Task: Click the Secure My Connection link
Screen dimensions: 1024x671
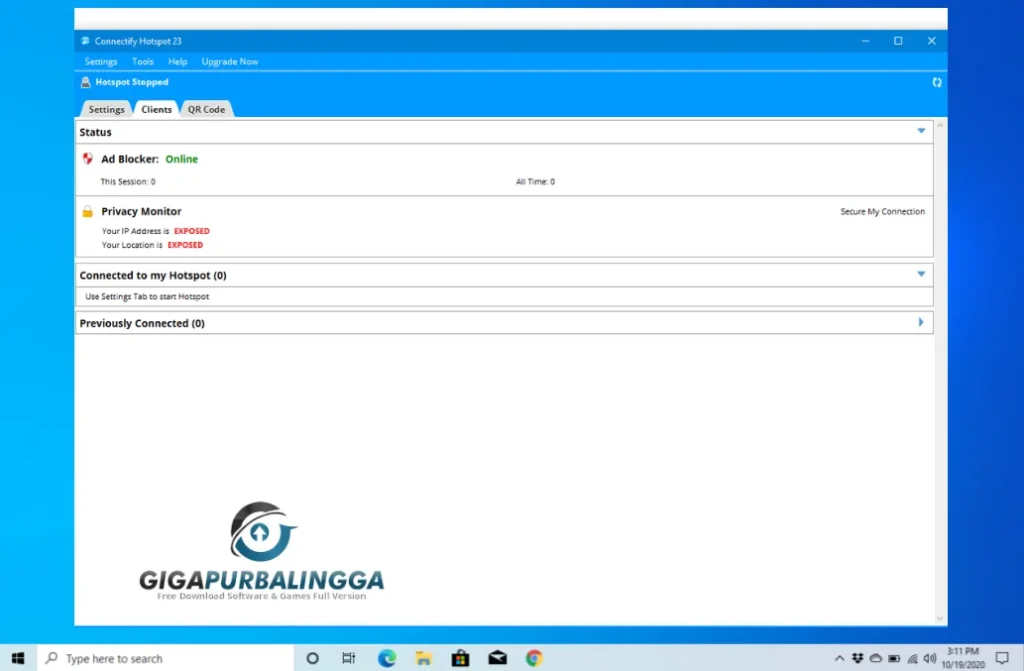Action: pos(882,212)
